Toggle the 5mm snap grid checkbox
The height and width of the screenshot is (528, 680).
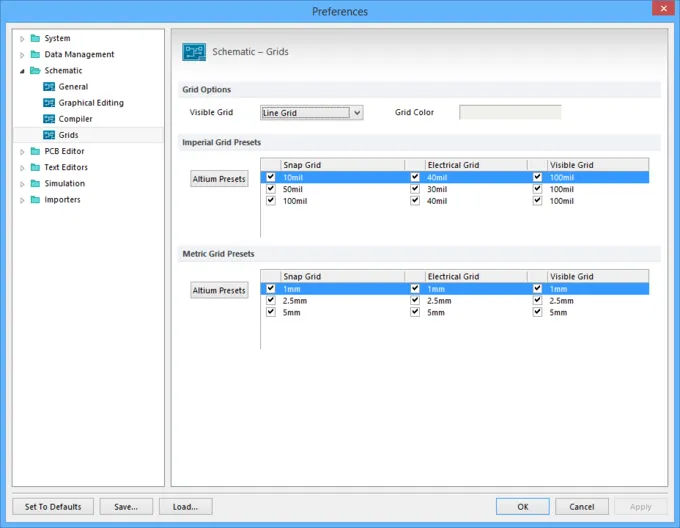click(271, 312)
